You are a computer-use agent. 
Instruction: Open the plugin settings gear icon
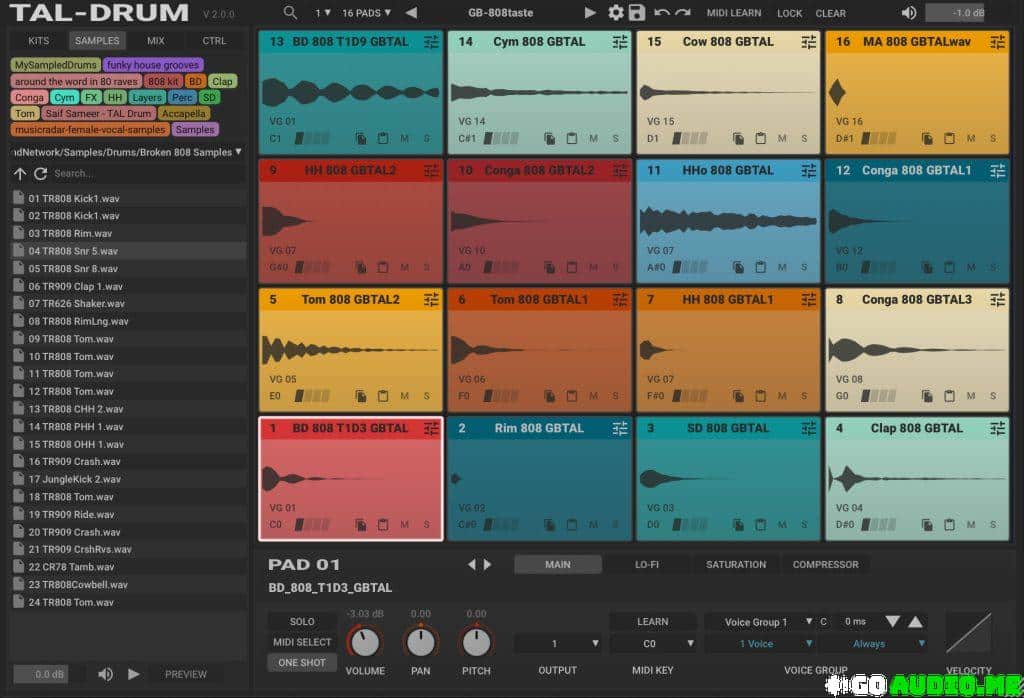click(x=618, y=13)
